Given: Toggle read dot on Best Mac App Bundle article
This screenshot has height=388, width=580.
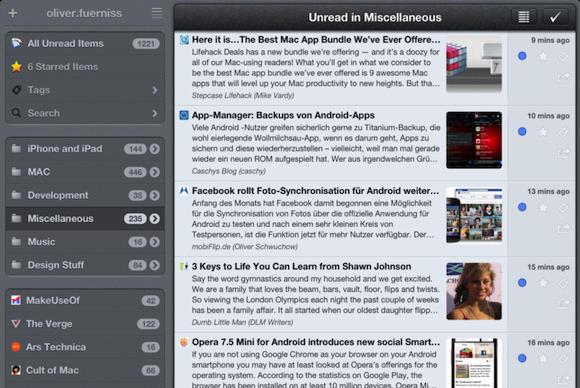Looking at the screenshot, I should click(522, 56).
